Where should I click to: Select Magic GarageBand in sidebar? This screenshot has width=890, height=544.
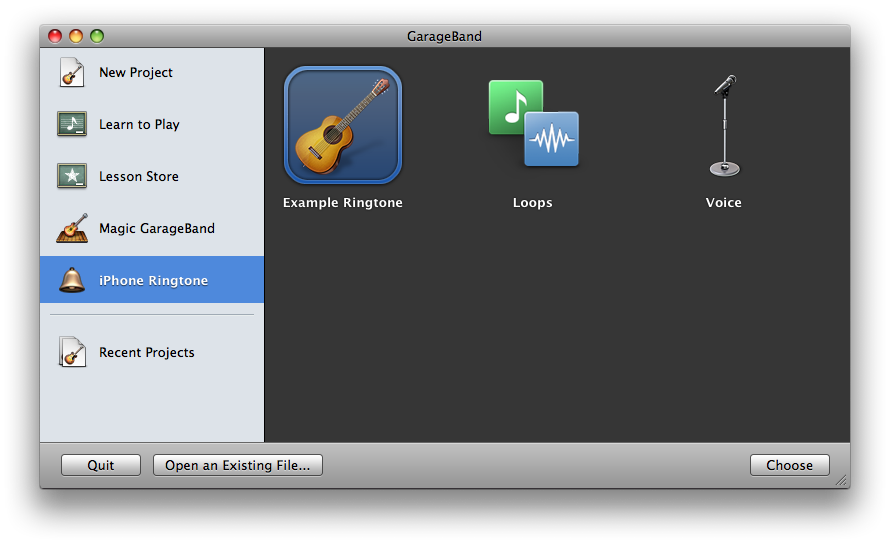[152, 228]
